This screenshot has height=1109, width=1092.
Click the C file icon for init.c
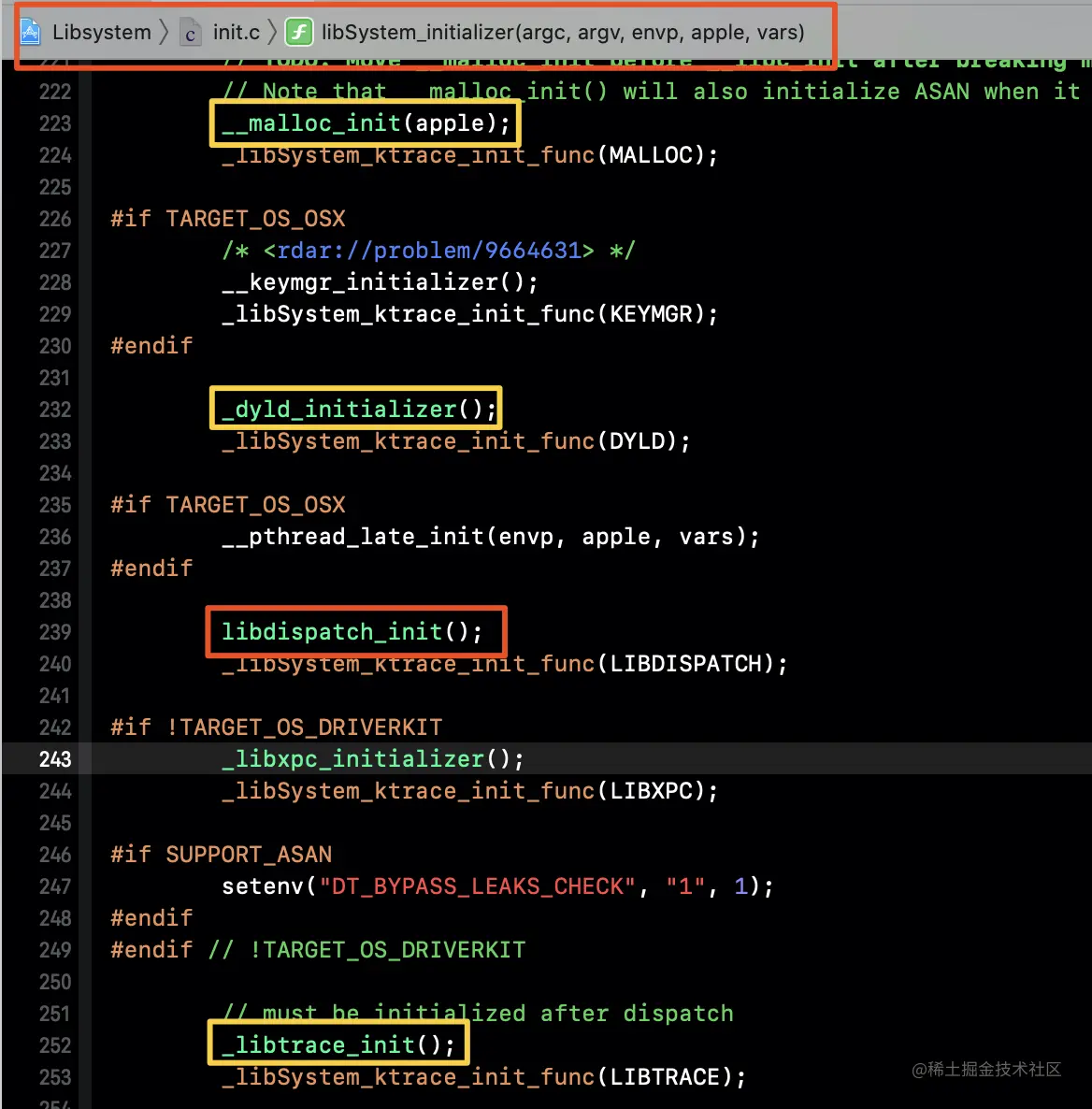click(x=190, y=33)
